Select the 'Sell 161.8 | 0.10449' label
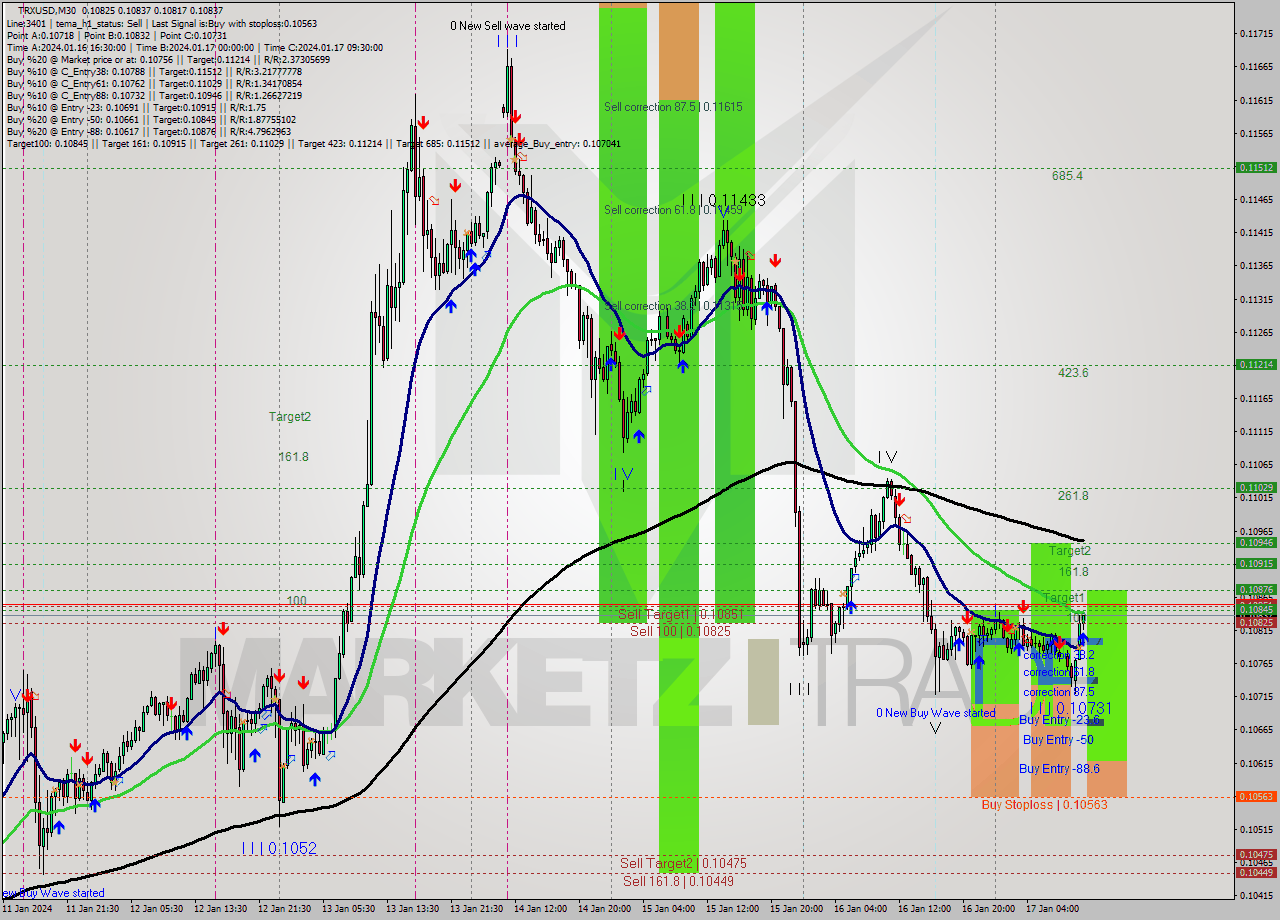The width and height of the screenshot is (1280, 920). [x=678, y=880]
